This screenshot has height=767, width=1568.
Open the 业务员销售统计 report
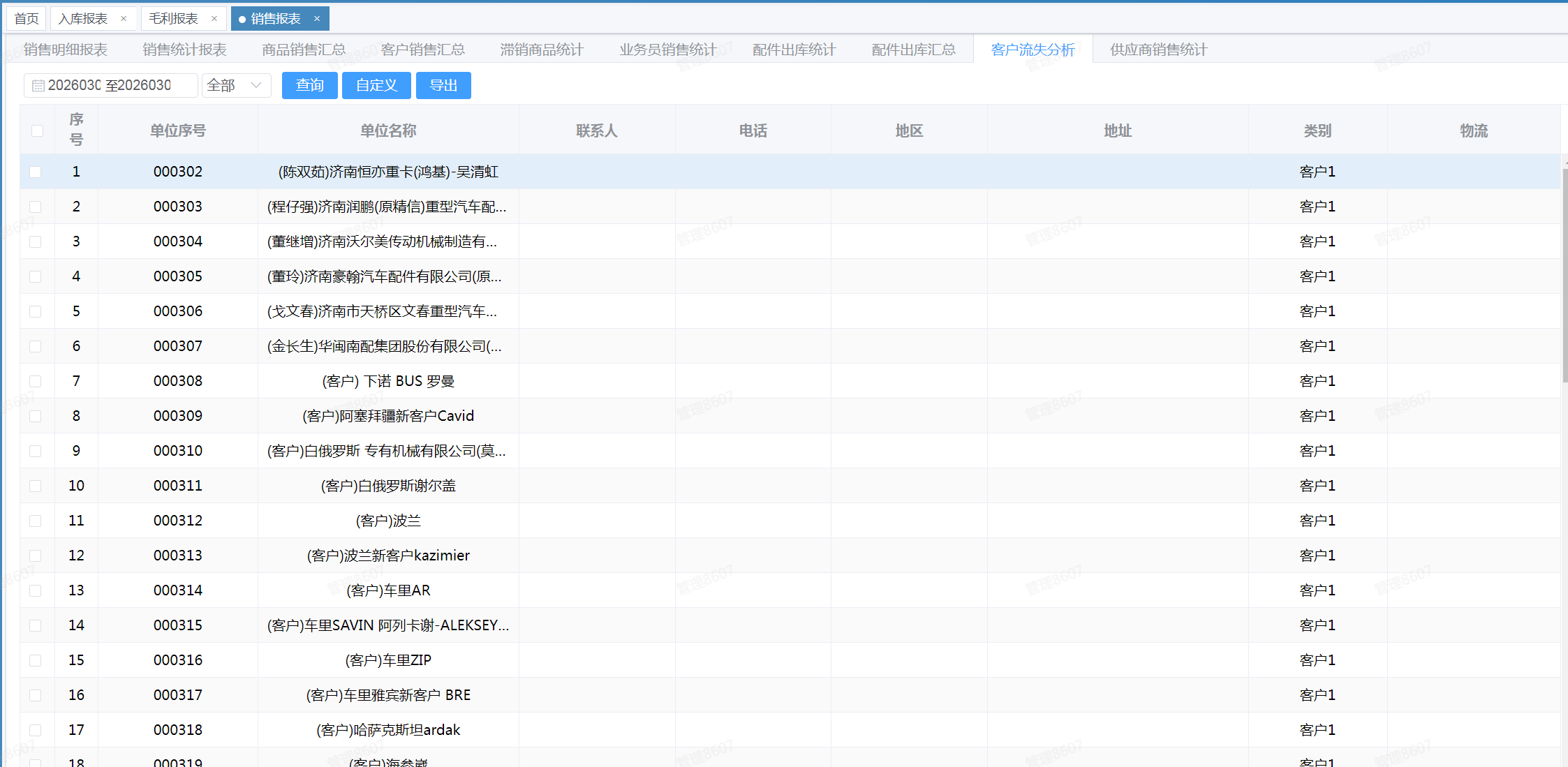coord(667,49)
